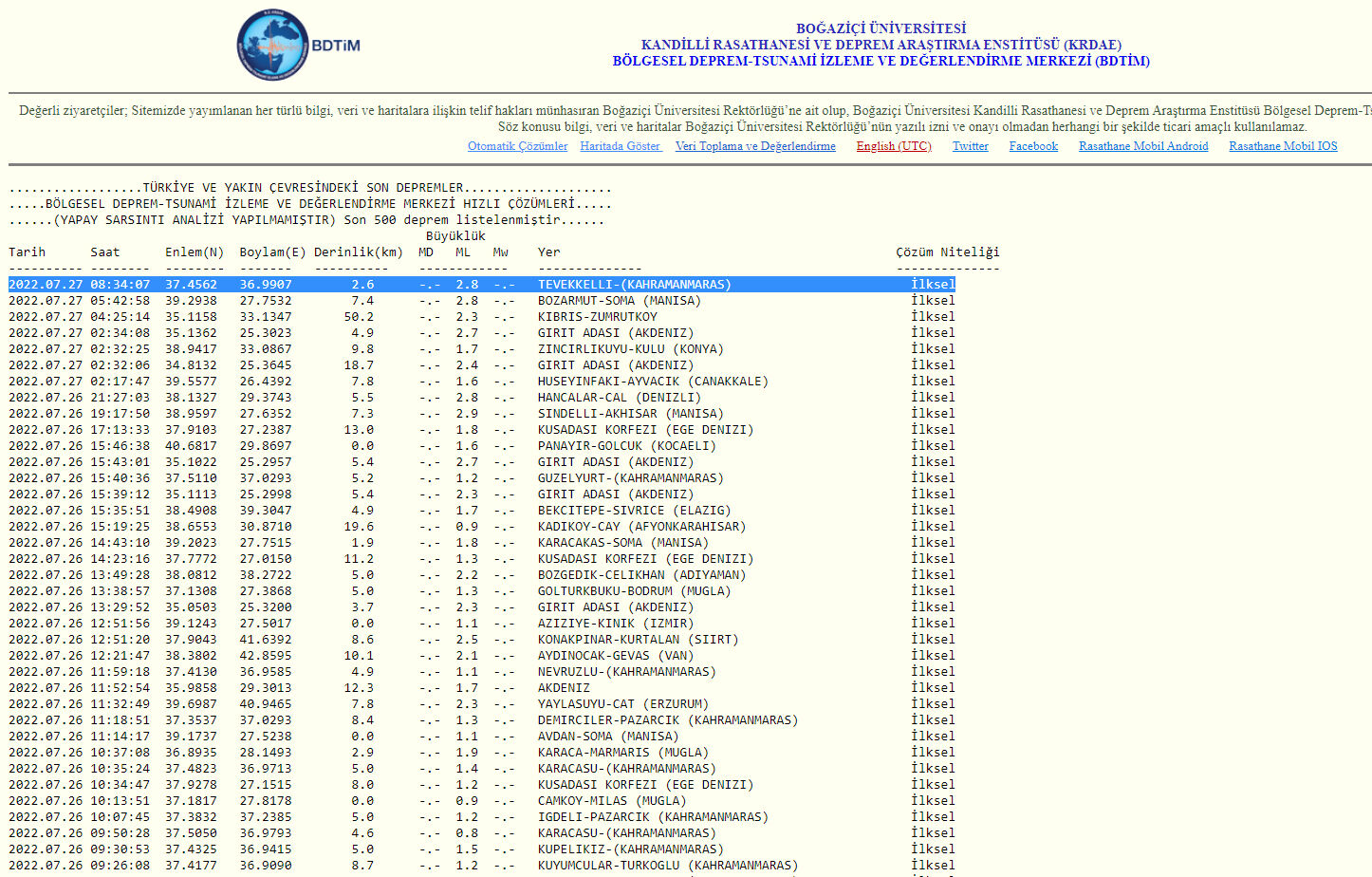Click longitude value 42.8595
The width and height of the screenshot is (1372, 877).
266,656
